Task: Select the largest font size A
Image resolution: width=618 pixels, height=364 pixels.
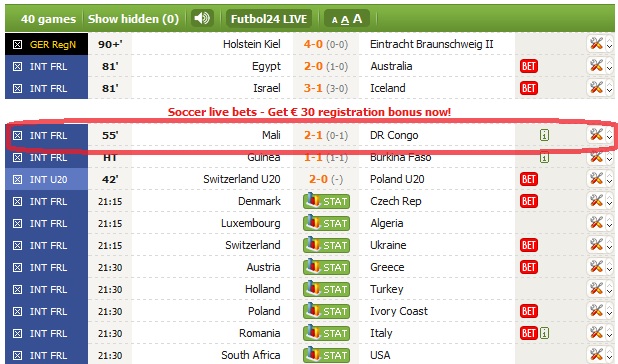Action: click(357, 19)
